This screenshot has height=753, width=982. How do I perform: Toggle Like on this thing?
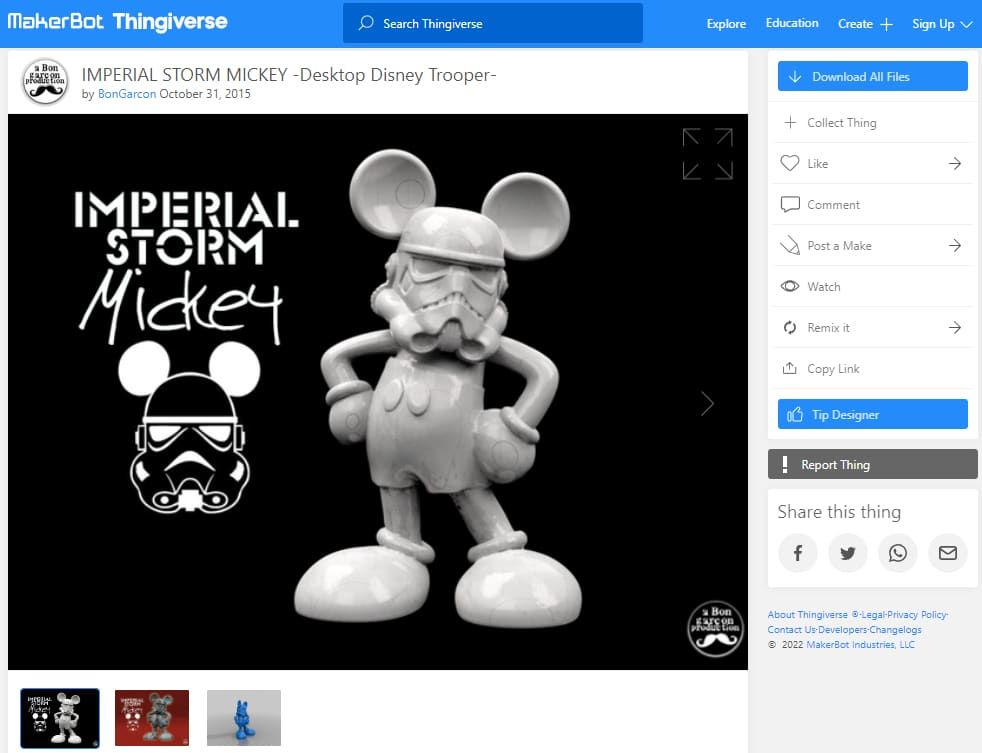[790, 163]
